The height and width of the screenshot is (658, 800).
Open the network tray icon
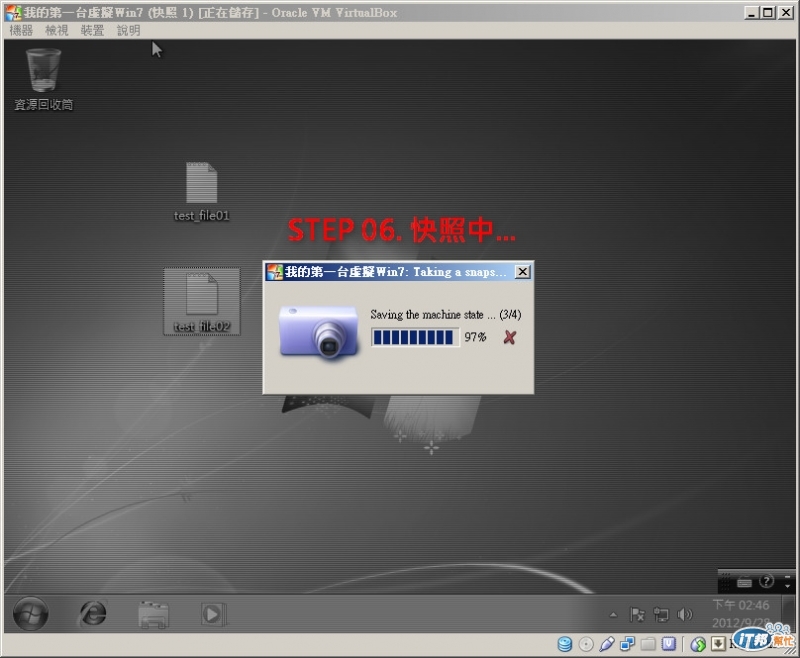[661, 615]
